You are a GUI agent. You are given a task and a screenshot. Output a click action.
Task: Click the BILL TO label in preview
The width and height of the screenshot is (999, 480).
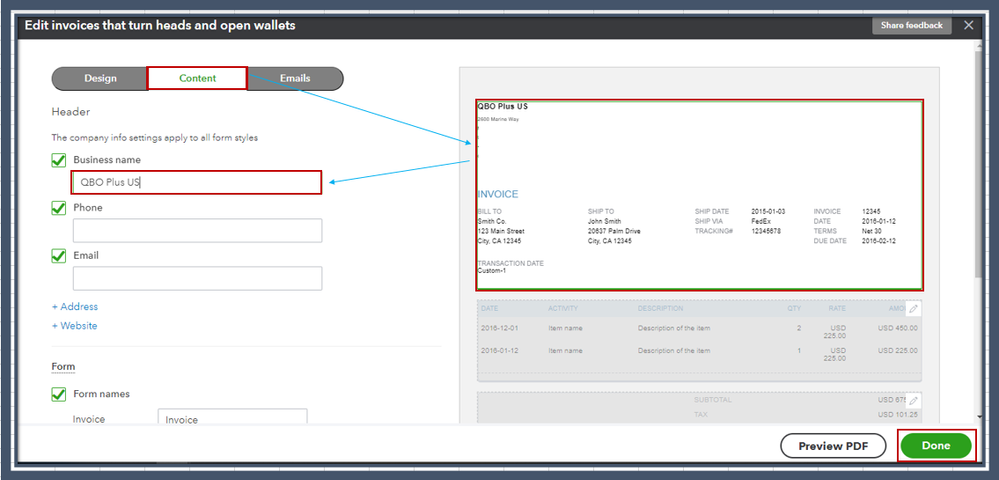click(489, 212)
